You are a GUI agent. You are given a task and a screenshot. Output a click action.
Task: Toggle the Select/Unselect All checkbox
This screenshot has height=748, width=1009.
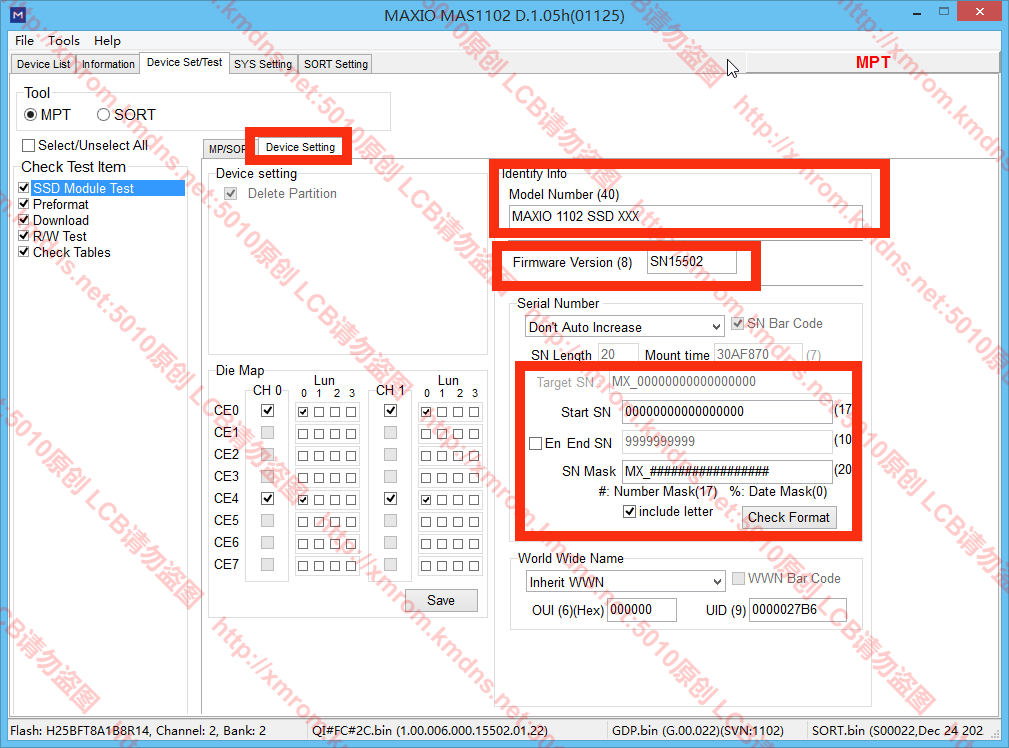[x=29, y=146]
